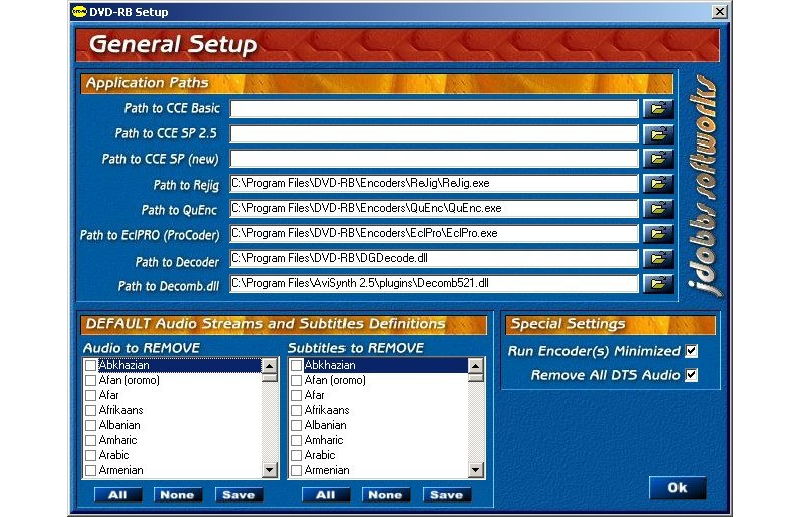
Task: Browse folder for Path to CCE SP 2.5
Action: 658,134
